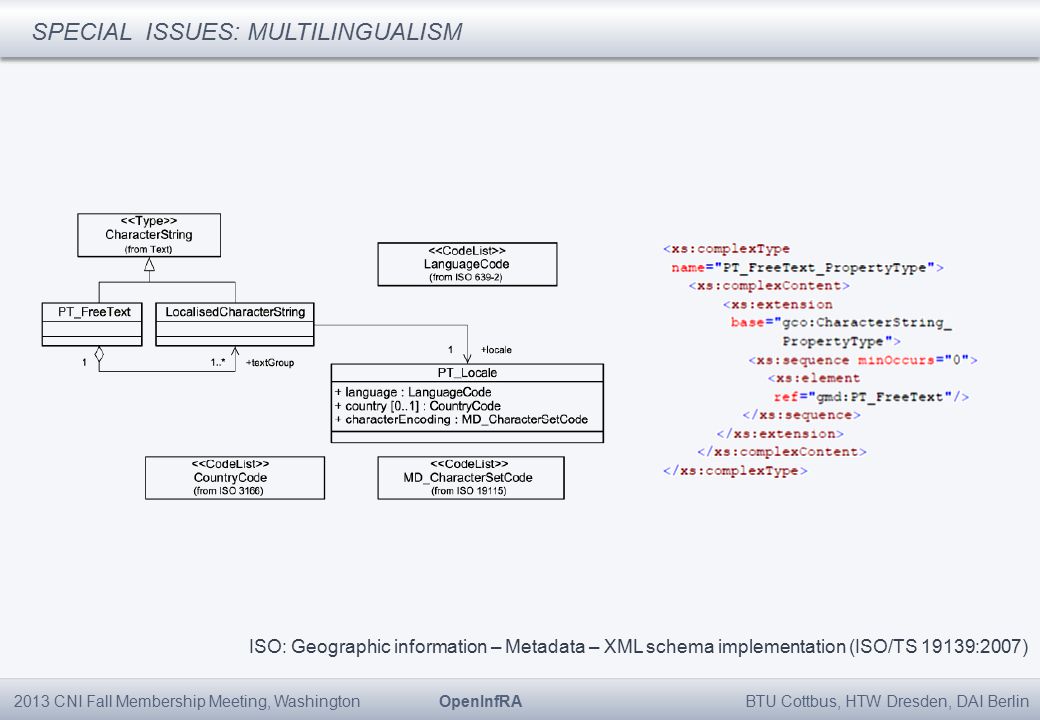The height and width of the screenshot is (720, 1040).
Task: Click the "+textGroup" association label
Action: (270, 363)
